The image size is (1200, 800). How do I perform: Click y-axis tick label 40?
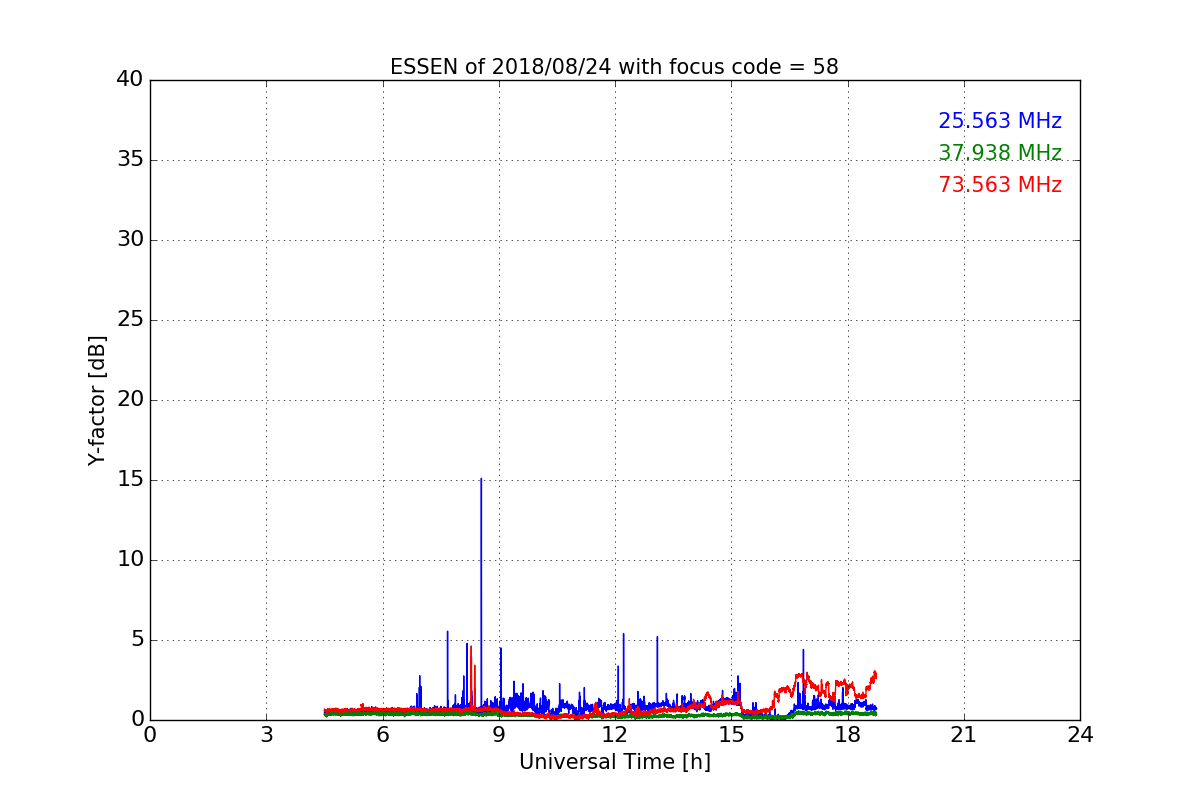click(x=129, y=80)
